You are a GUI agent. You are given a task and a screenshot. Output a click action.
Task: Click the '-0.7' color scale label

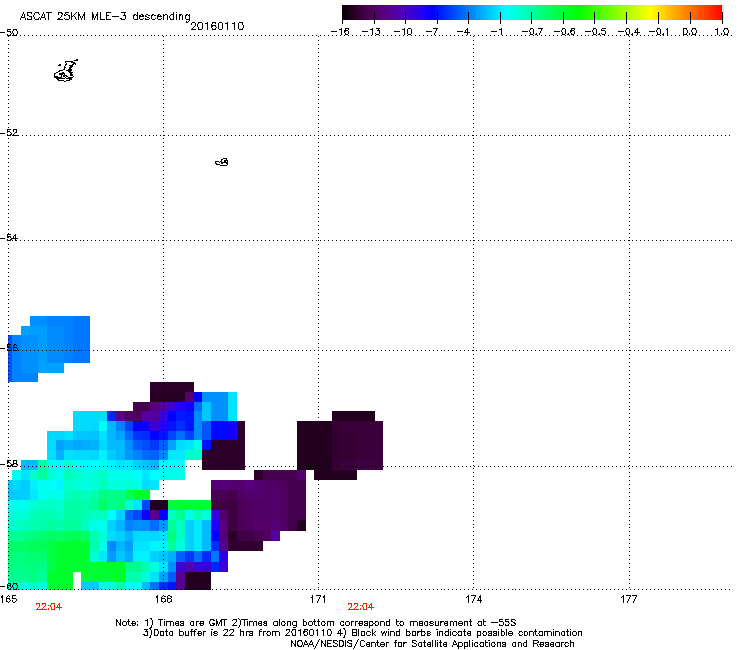pos(532,32)
